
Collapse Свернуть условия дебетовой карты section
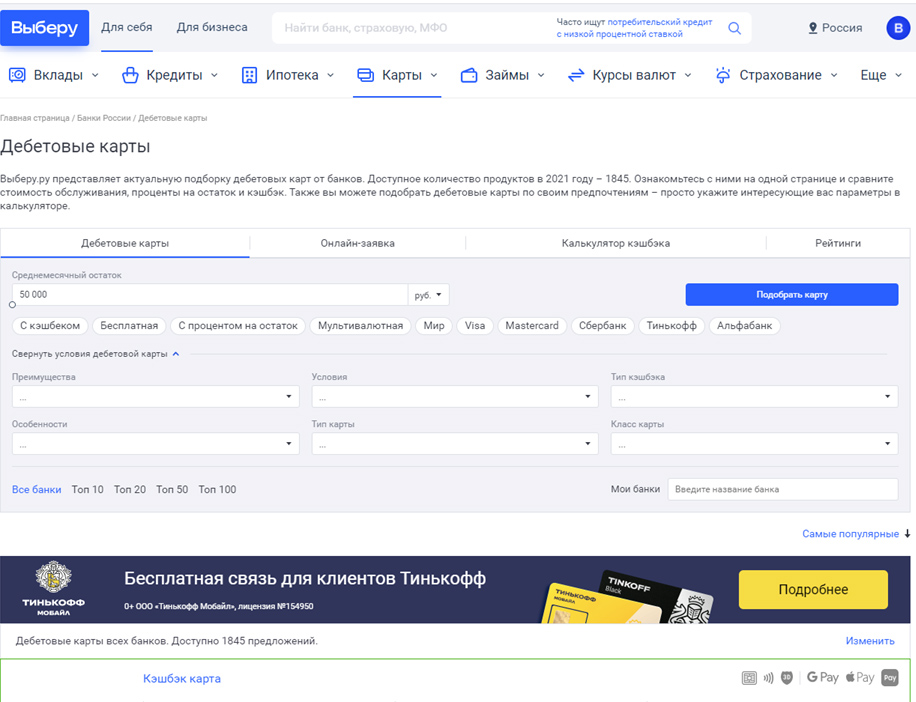coord(95,354)
